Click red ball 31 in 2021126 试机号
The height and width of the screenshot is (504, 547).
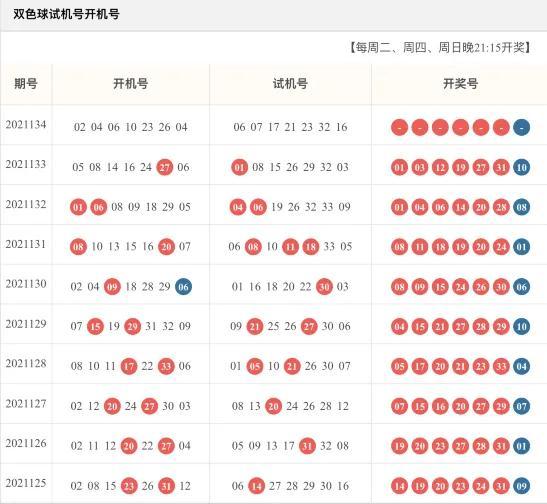click(x=307, y=446)
